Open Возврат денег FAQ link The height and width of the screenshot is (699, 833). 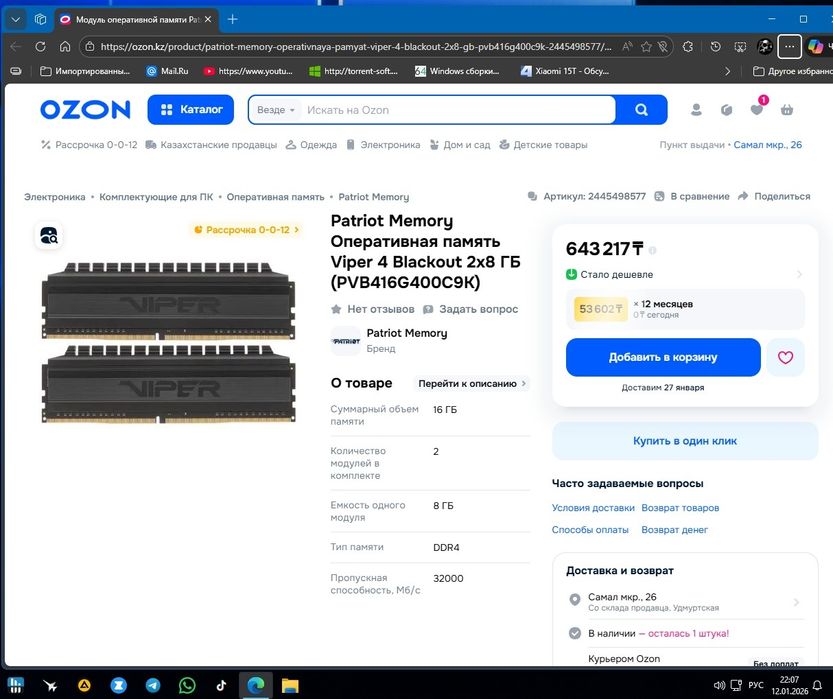(x=674, y=530)
